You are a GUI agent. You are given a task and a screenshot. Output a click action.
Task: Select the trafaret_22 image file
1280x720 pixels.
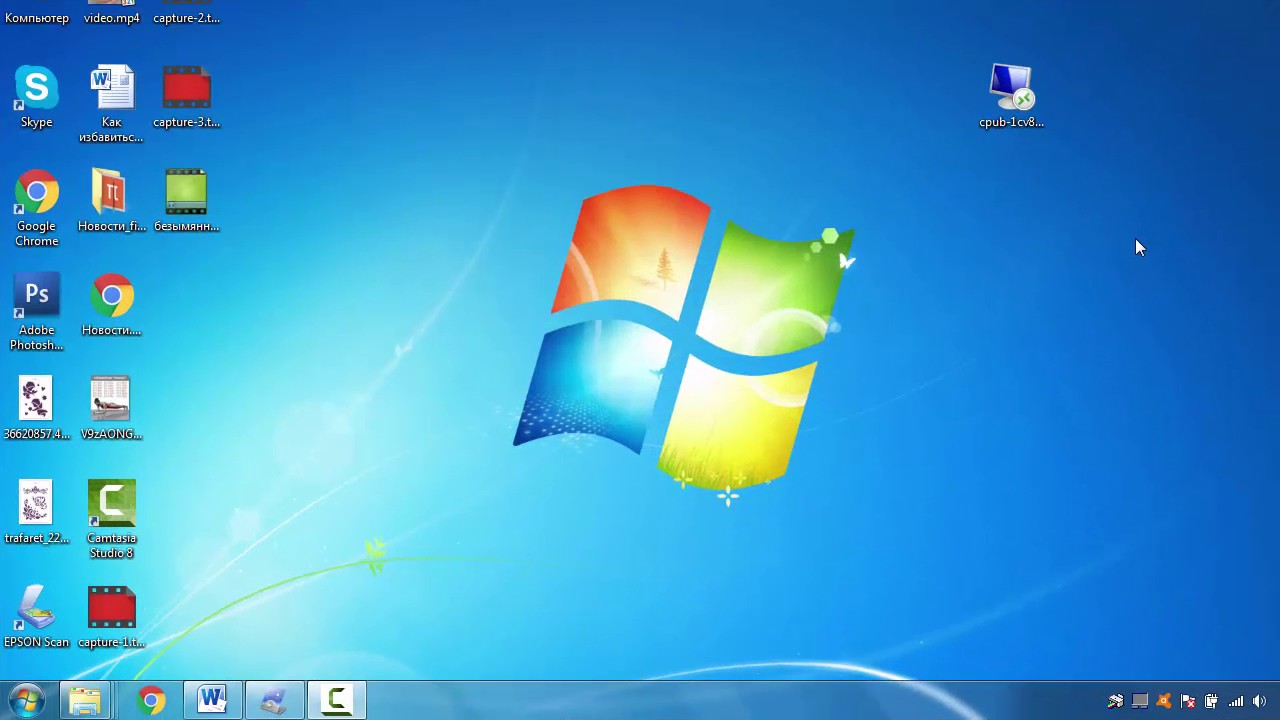[x=36, y=513]
